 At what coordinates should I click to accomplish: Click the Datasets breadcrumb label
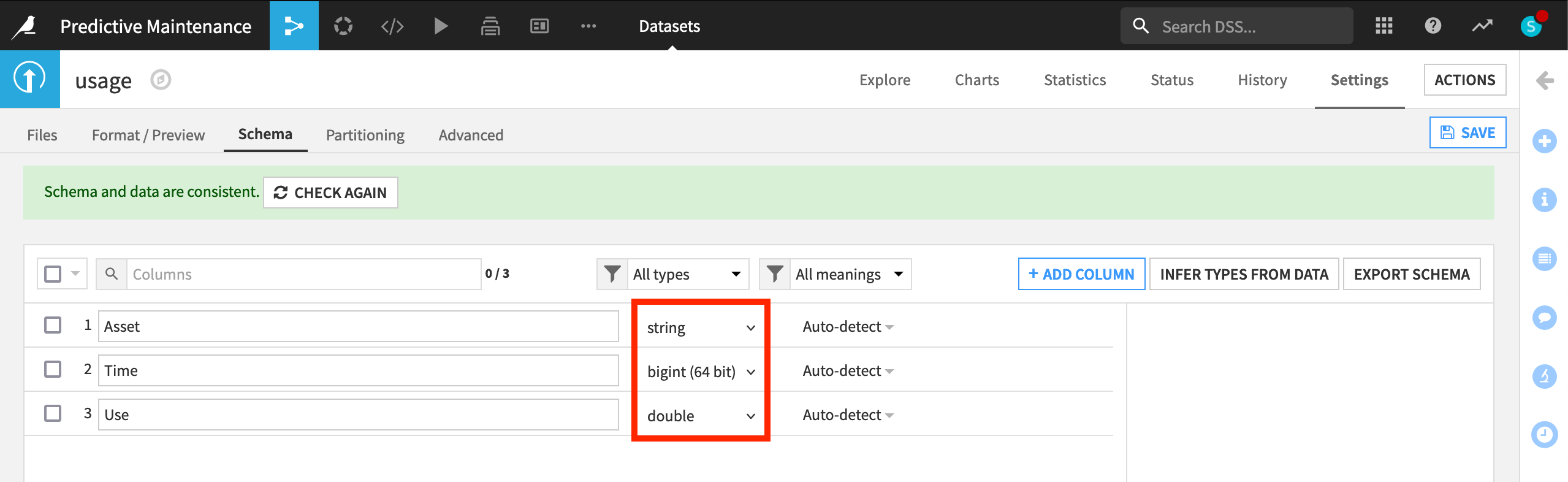coord(669,26)
